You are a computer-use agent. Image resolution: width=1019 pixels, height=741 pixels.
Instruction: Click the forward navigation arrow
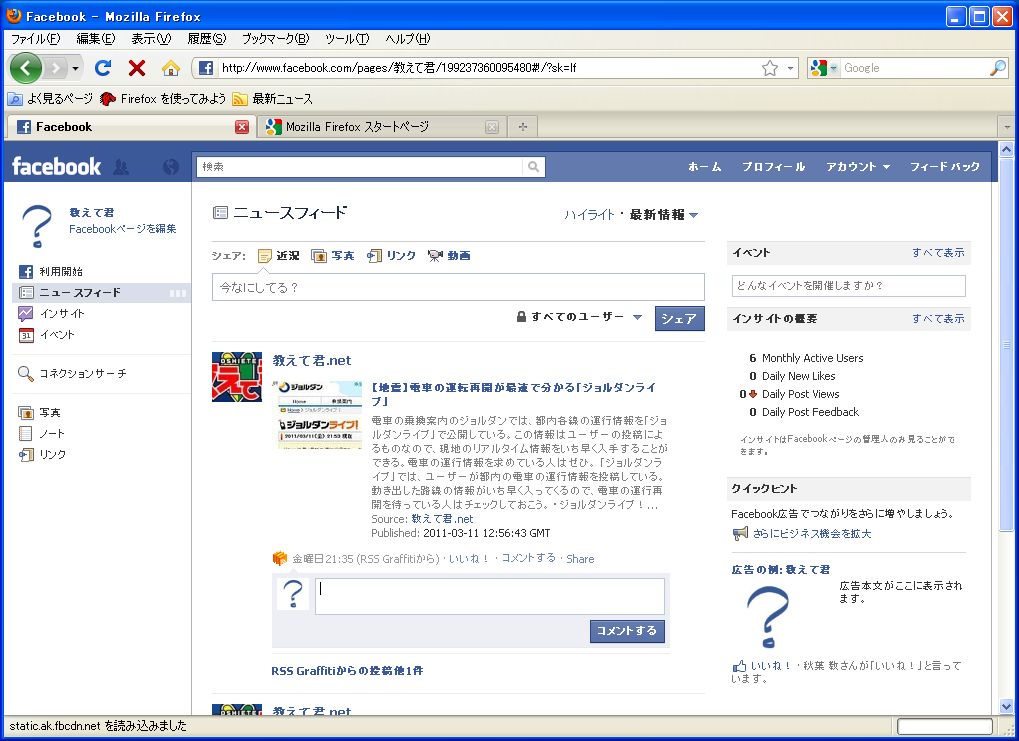[56, 68]
